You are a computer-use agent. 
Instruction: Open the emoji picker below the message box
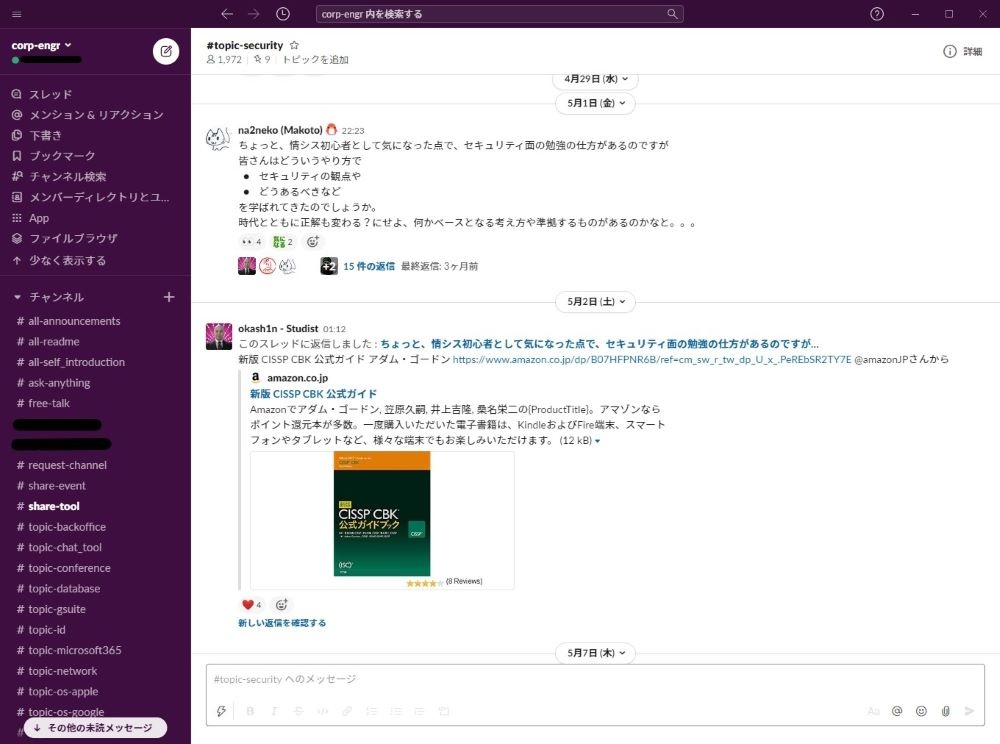(921, 711)
